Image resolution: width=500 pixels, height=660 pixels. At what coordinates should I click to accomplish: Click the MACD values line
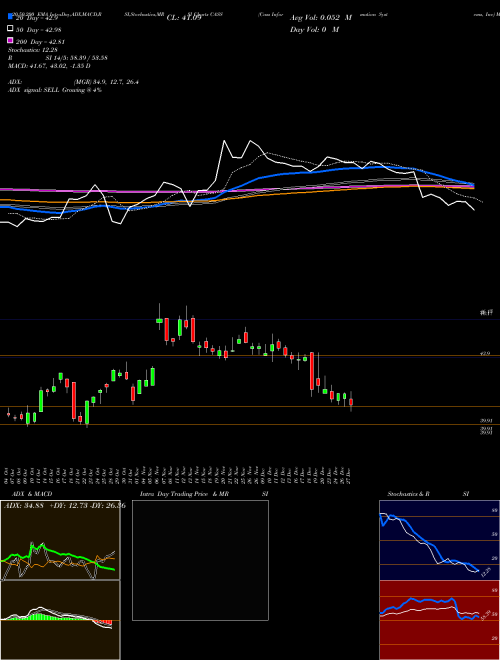point(49,66)
